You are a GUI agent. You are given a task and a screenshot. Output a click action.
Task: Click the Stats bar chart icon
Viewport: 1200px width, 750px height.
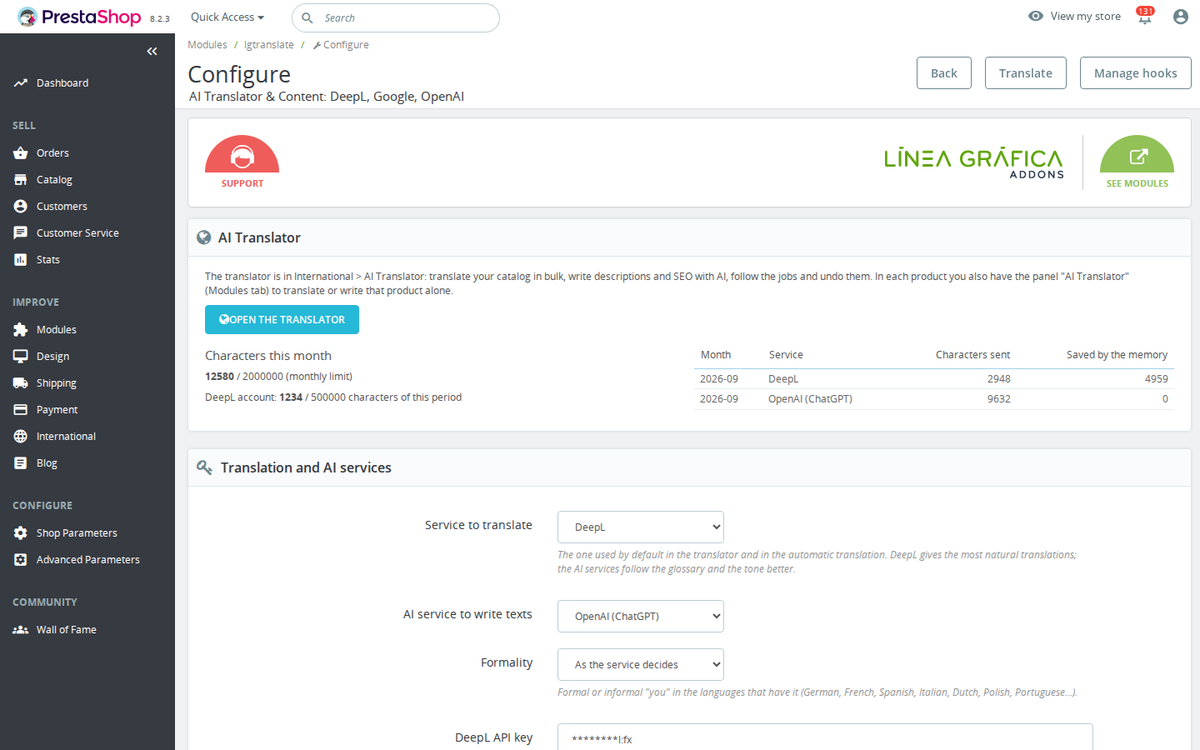click(20, 259)
